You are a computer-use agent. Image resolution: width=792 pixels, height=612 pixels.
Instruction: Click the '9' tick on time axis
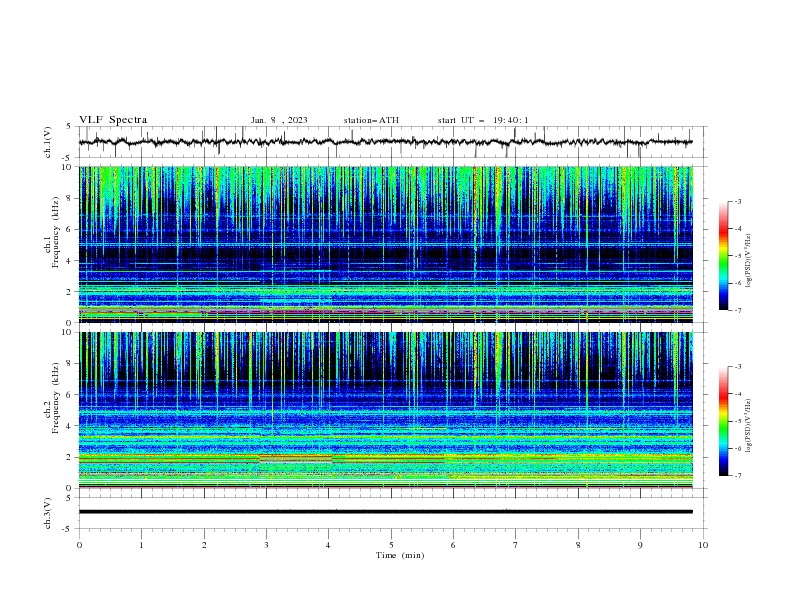640,545
